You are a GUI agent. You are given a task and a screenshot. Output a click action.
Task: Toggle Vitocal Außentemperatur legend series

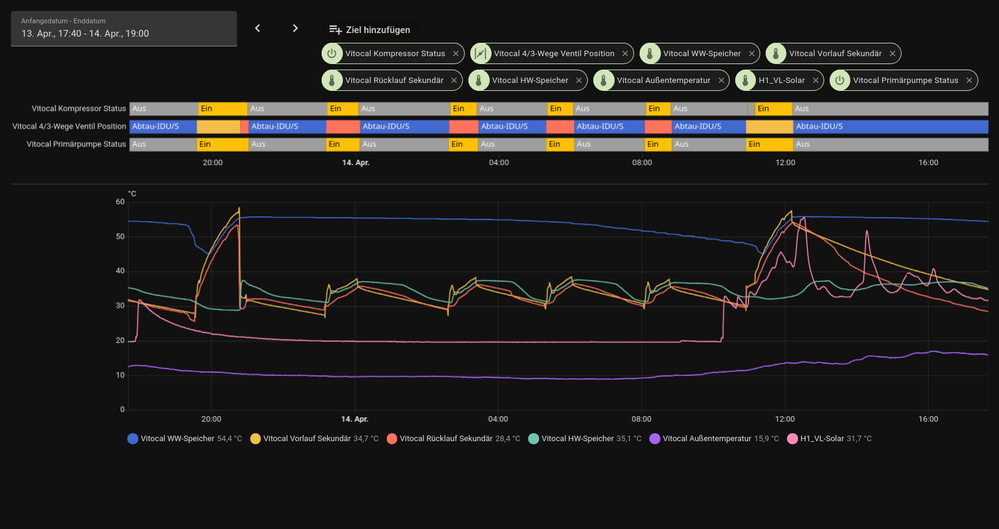tap(715, 438)
